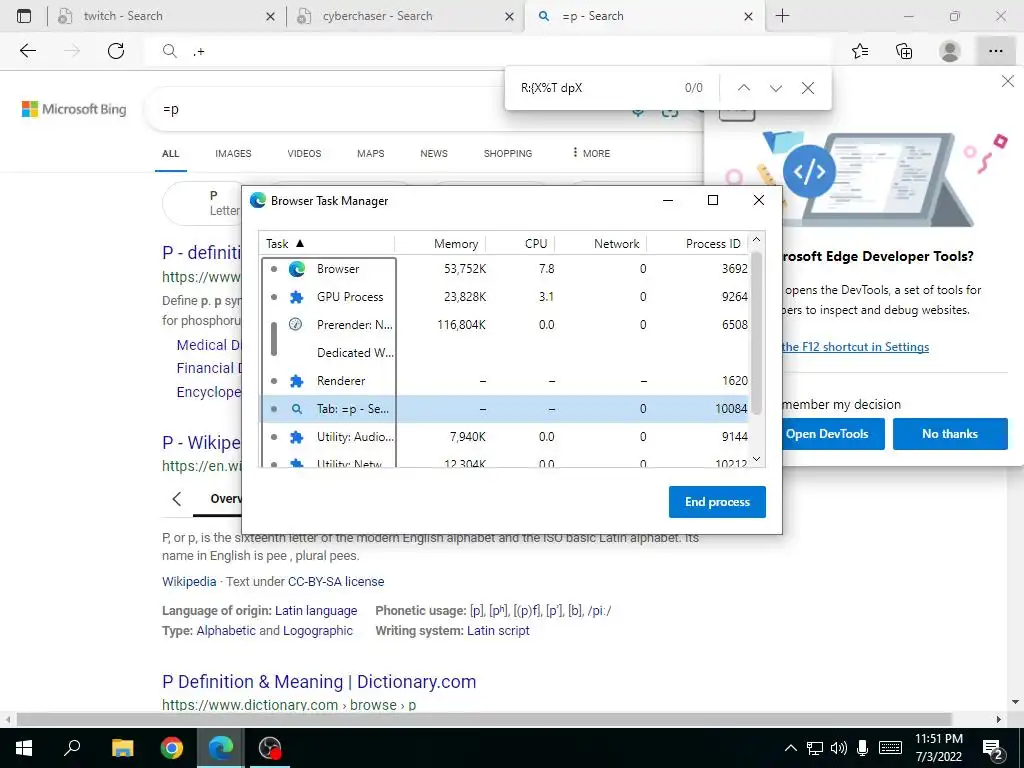Select the GPU Process puzzle icon
The height and width of the screenshot is (768, 1024).
point(296,296)
